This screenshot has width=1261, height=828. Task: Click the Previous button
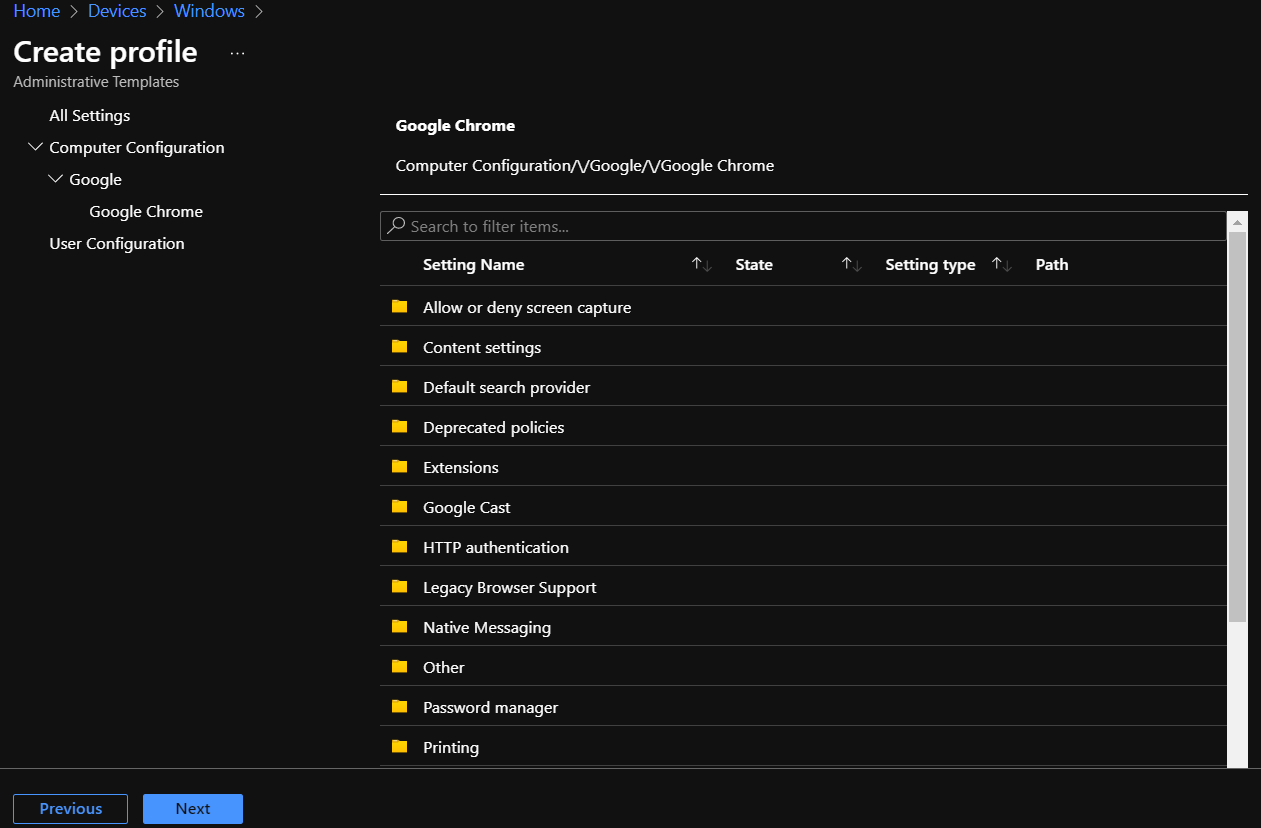tap(70, 809)
